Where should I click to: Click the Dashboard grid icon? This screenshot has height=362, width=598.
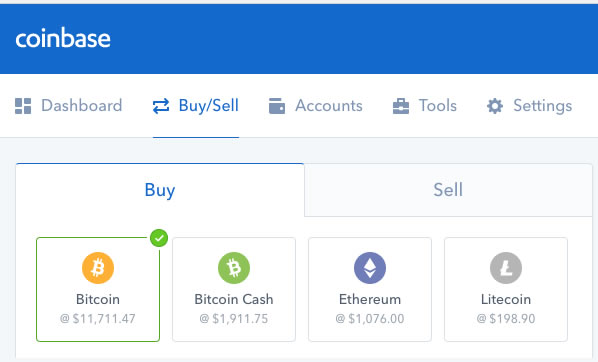click(x=23, y=106)
